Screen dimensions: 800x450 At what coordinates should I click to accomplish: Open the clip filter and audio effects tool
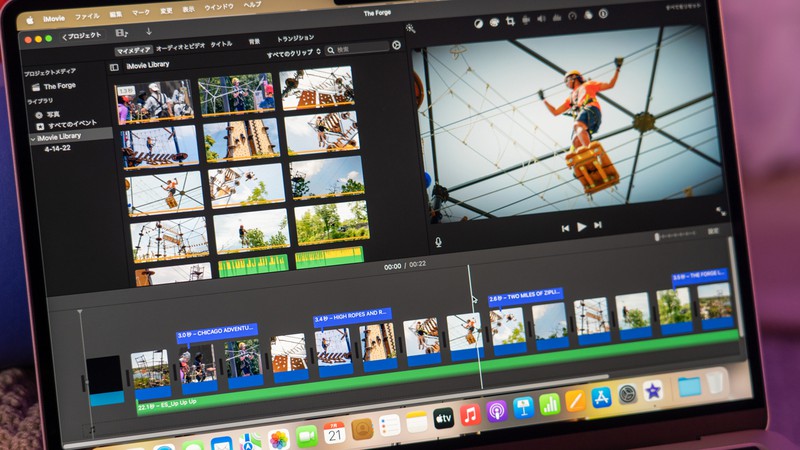click(x=588, y=15)
